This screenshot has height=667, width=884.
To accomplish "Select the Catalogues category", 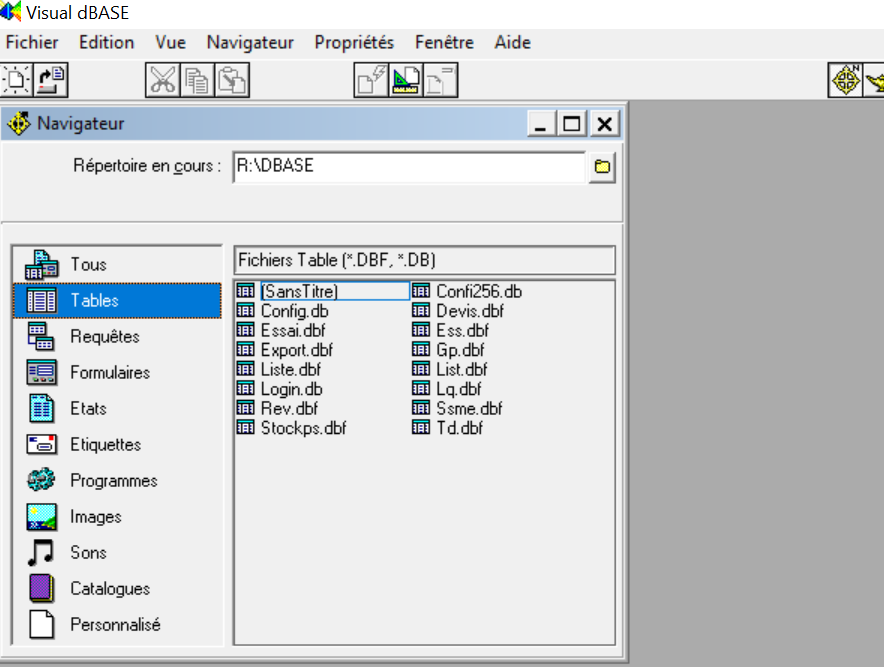I will click(109, 589).
